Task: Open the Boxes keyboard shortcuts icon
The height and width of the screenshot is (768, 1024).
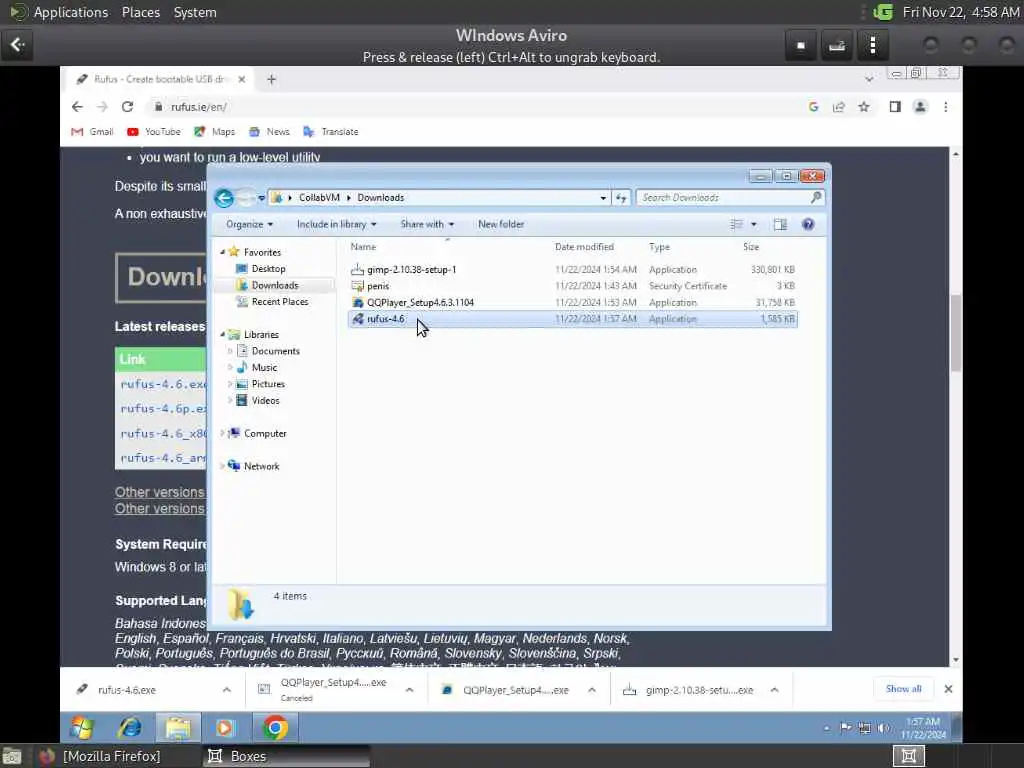Action: click(x=837, y=45)
